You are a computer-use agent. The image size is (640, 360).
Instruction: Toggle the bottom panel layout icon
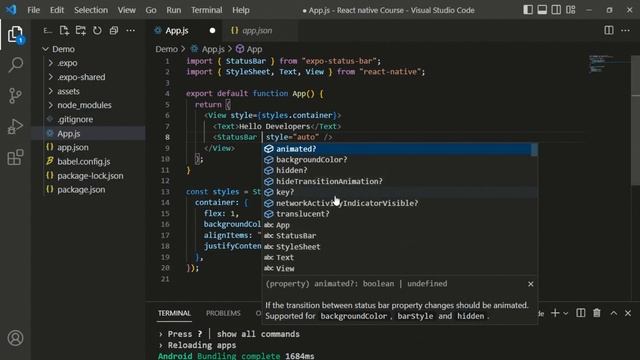click(542, 10)
